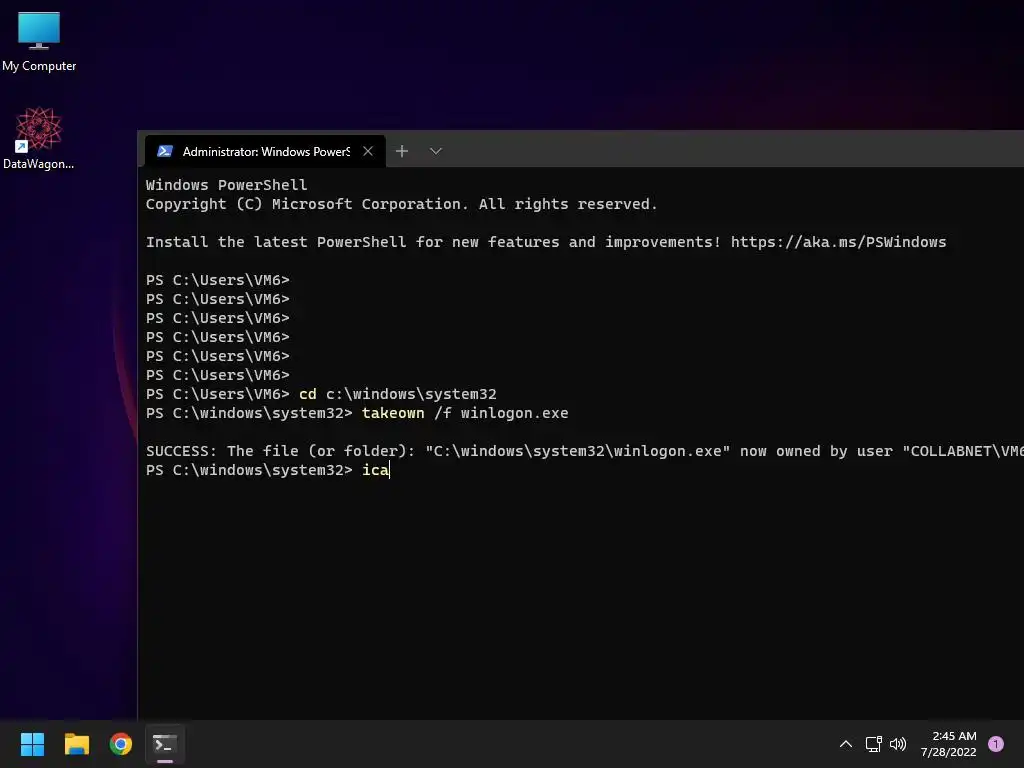Screen dimensions: 1024x768
Task: Open the network status tray icon
Action: pos(873,744)
